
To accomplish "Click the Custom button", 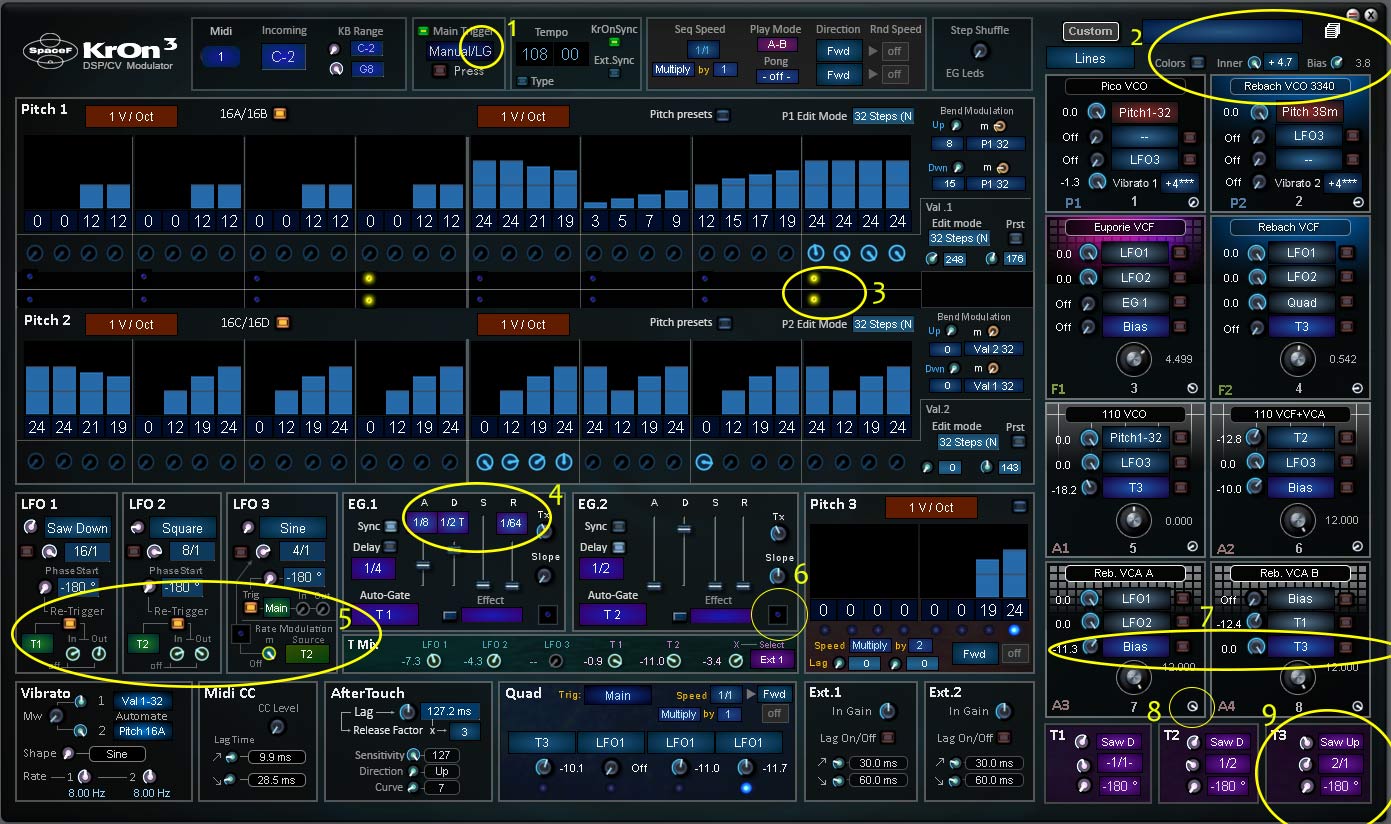I will (1090, 32).
